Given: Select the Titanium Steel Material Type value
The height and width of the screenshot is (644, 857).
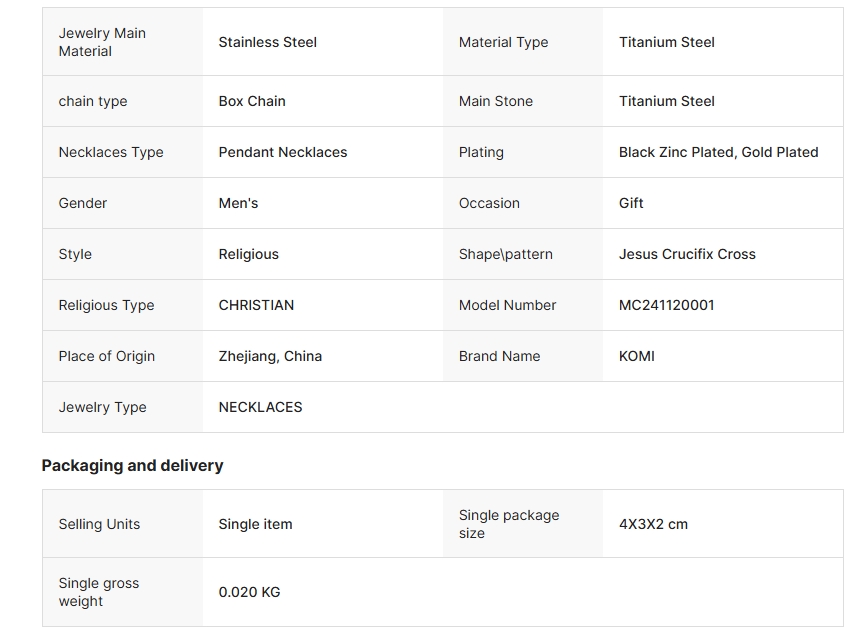Looking at the screenshot, I should [666, 42].
